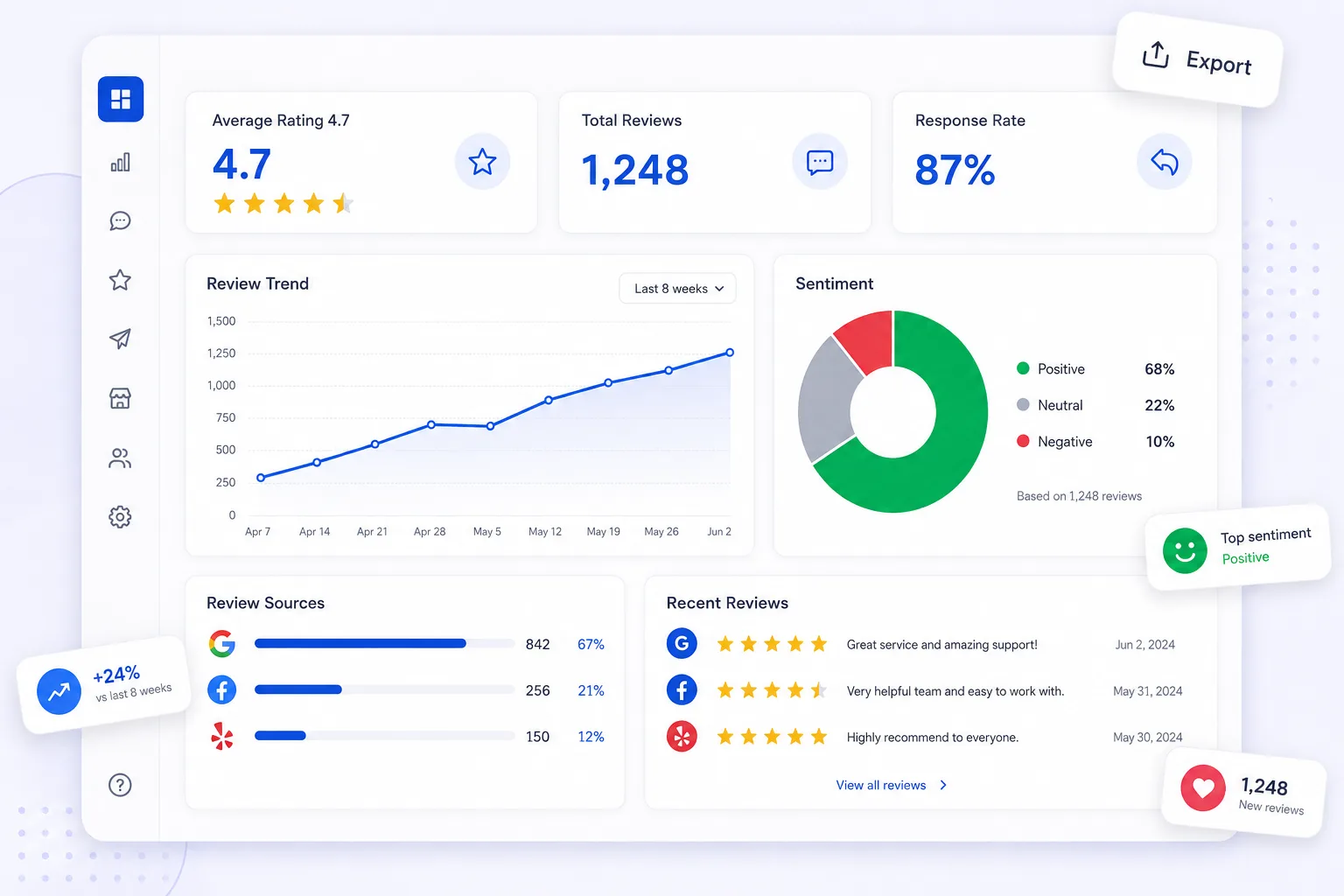
Task: Click the reply arrow icon in Response Rate
Action: coord(1165,162)
